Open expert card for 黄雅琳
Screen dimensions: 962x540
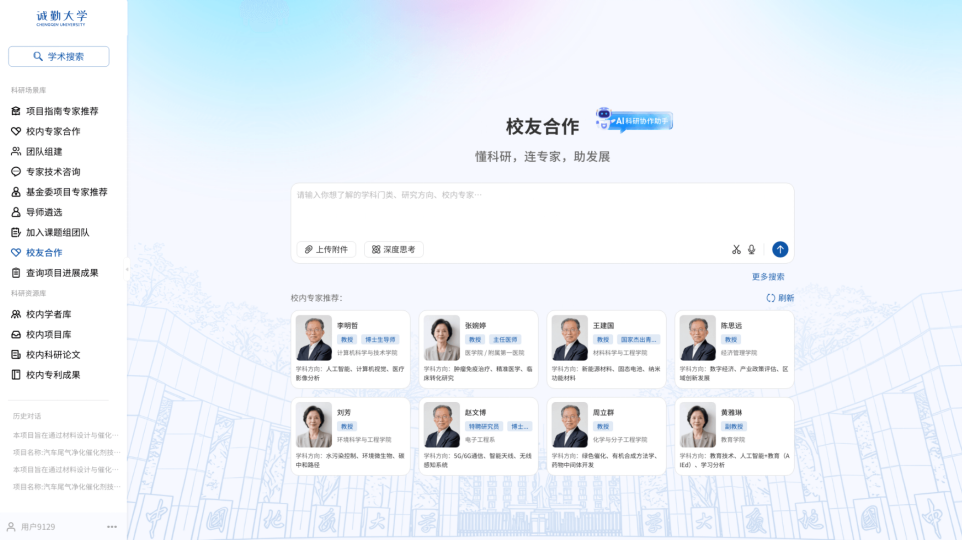click(734, 436)
